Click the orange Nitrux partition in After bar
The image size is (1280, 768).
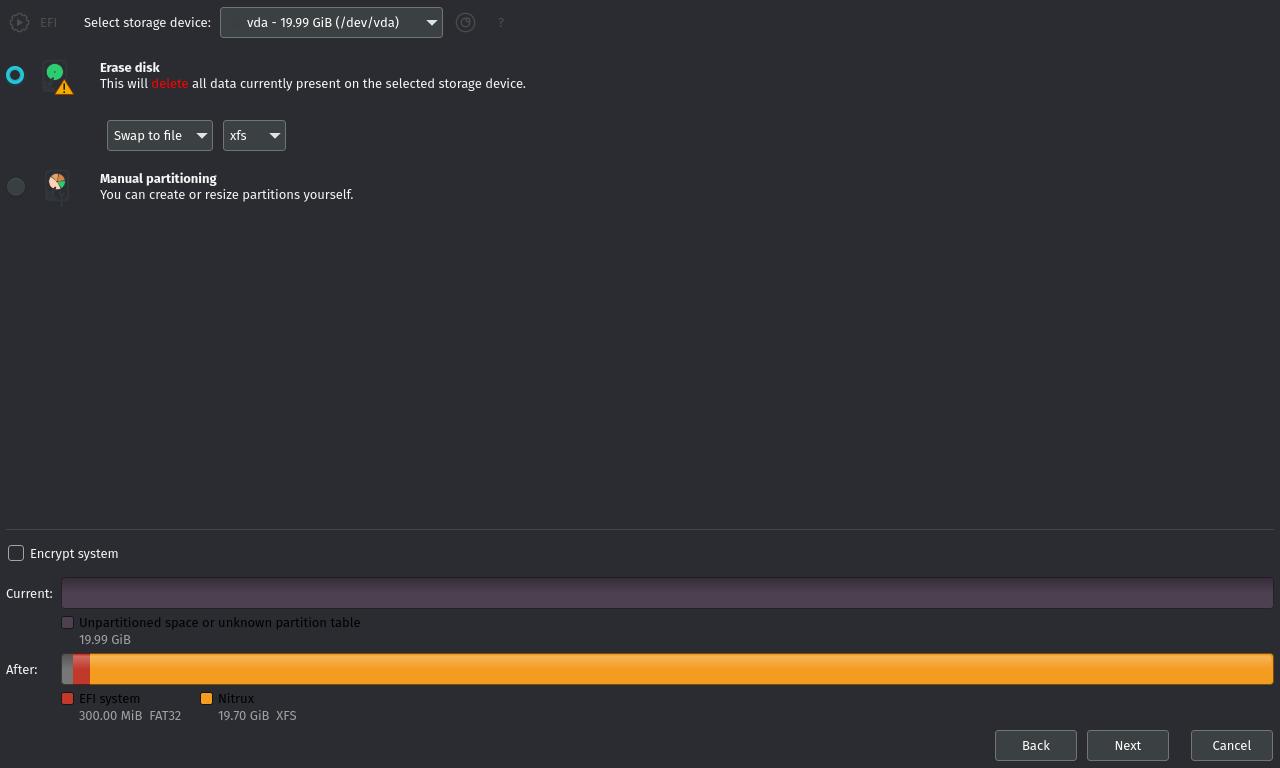681,669
